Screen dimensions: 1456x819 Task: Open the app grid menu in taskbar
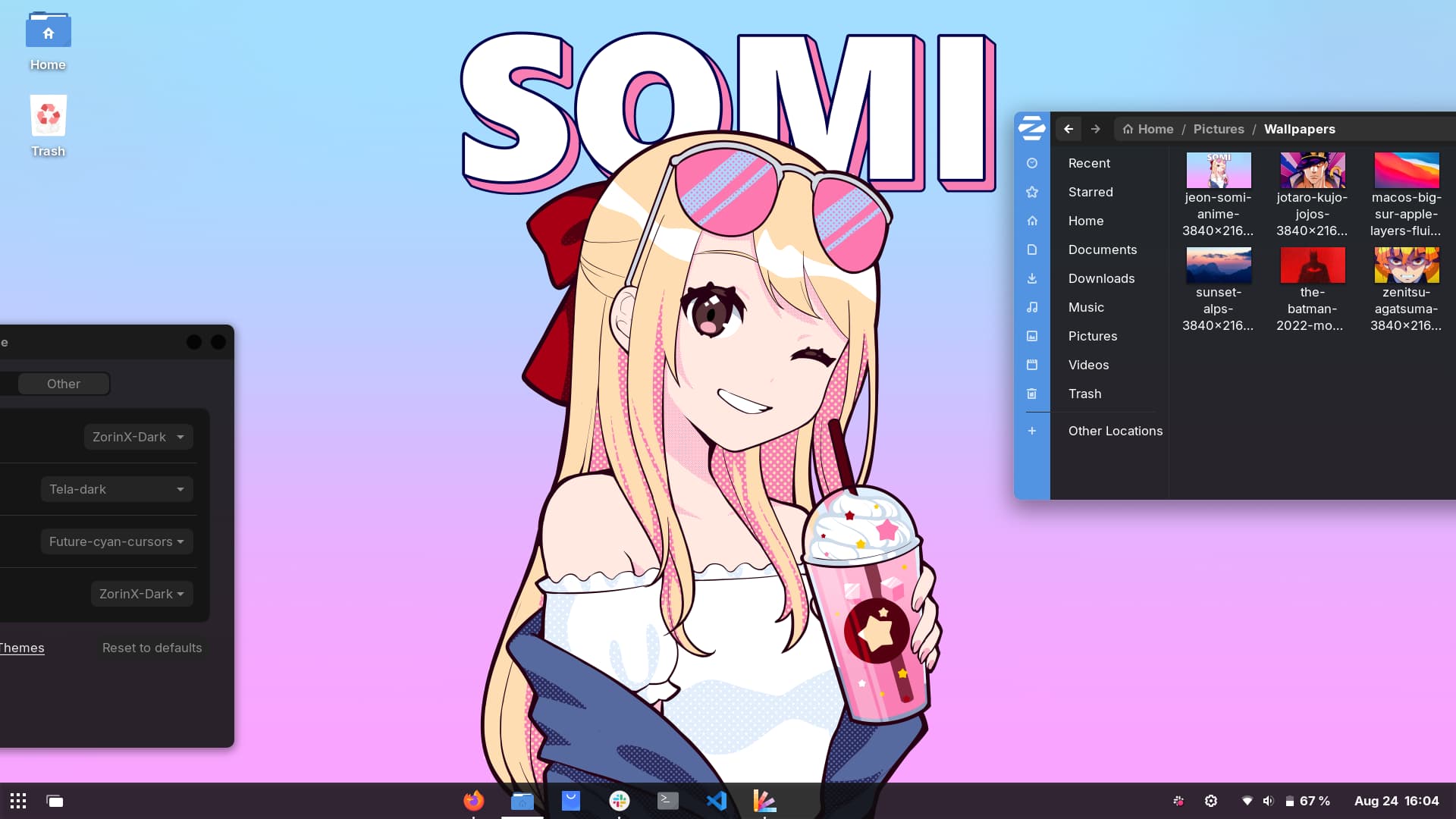pos(18,801)
